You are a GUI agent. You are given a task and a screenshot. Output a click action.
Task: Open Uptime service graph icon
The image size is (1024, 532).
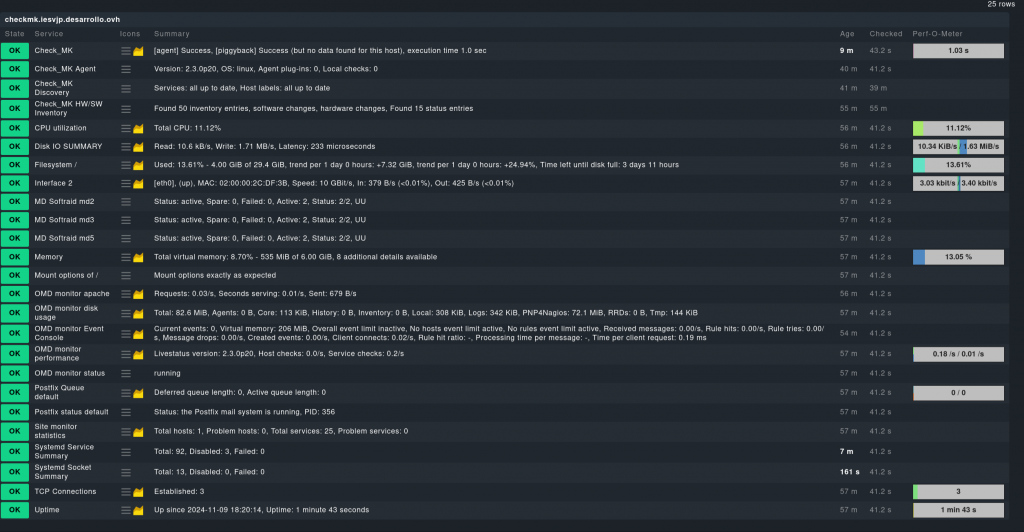pos(139,510)
